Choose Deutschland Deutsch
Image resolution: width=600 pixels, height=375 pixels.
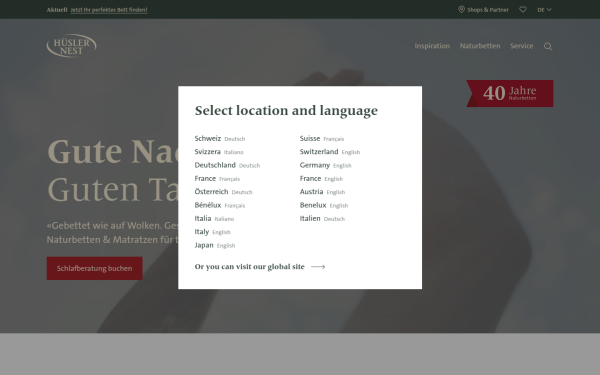point(227,165)
